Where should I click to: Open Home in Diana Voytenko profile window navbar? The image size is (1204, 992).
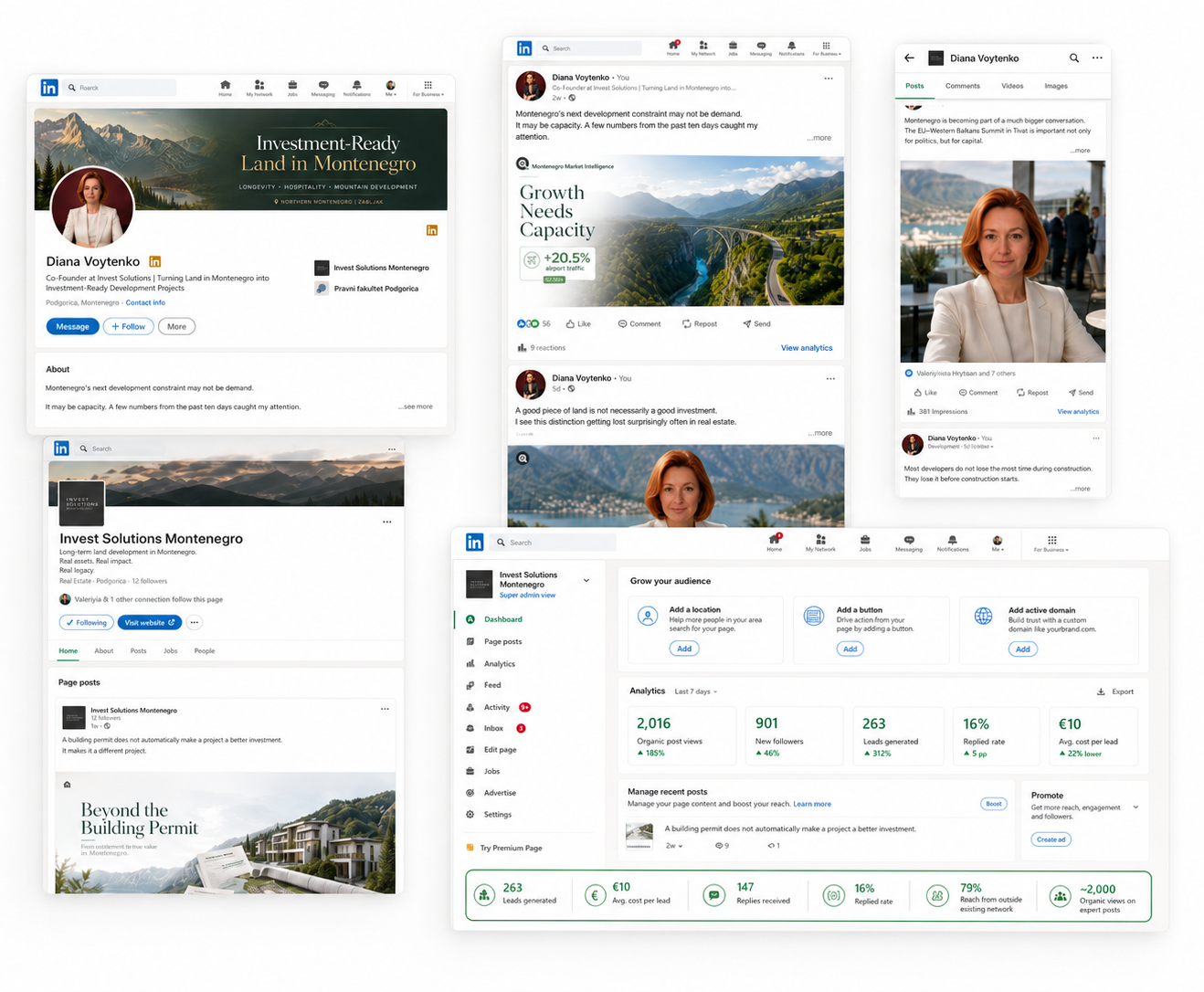[225, 88]
